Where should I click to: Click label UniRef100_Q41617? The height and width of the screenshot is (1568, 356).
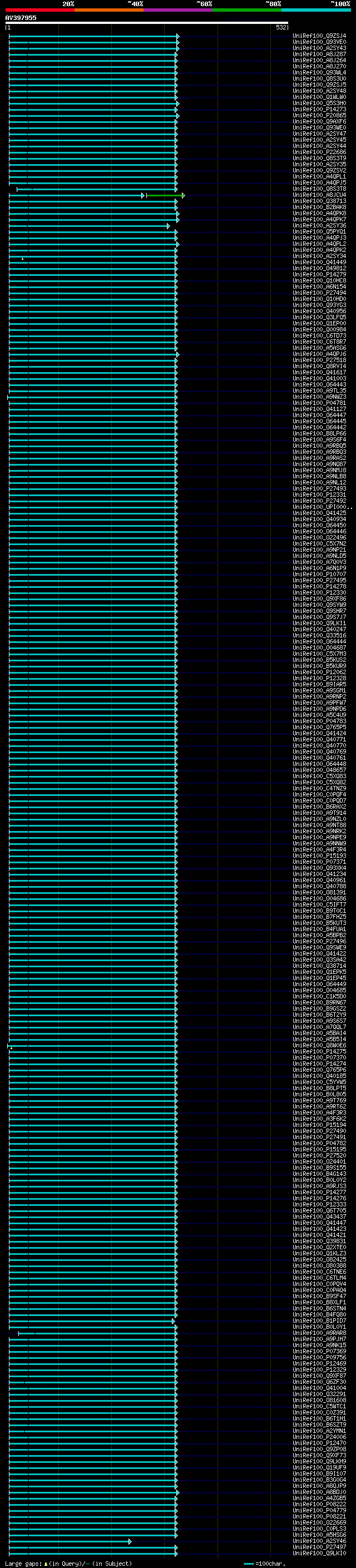pyautogui.click(x=319, y=373)
